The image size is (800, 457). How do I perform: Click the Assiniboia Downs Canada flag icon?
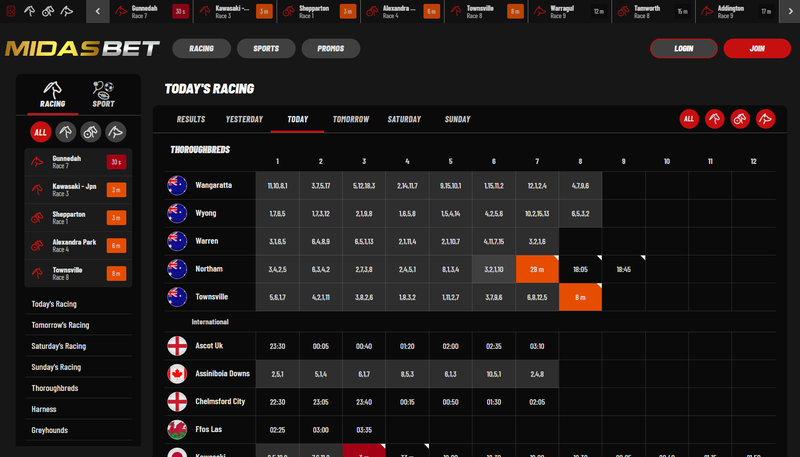177,374
